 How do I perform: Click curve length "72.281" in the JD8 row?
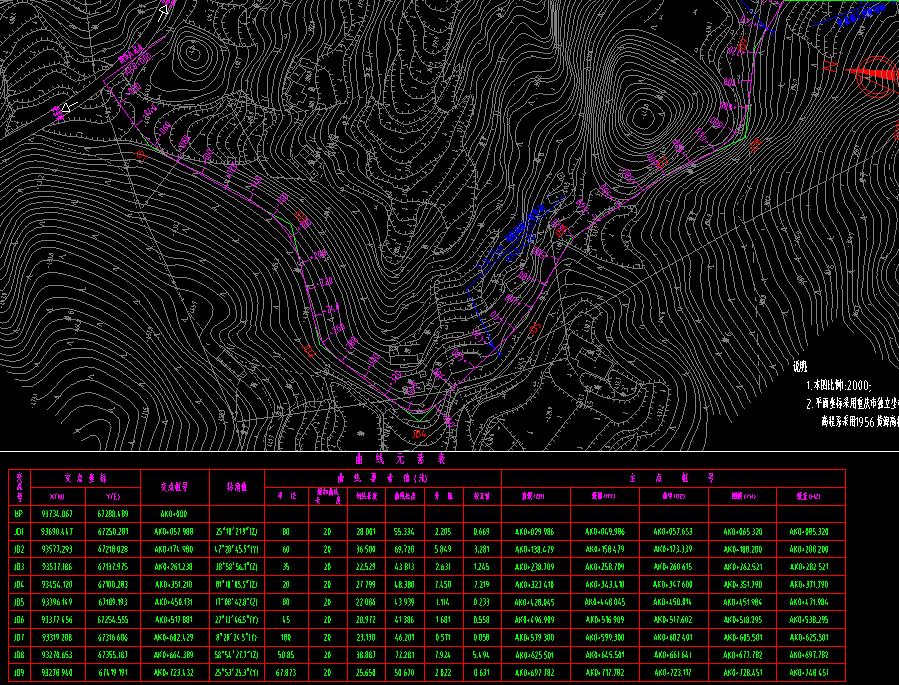point(404,655)
